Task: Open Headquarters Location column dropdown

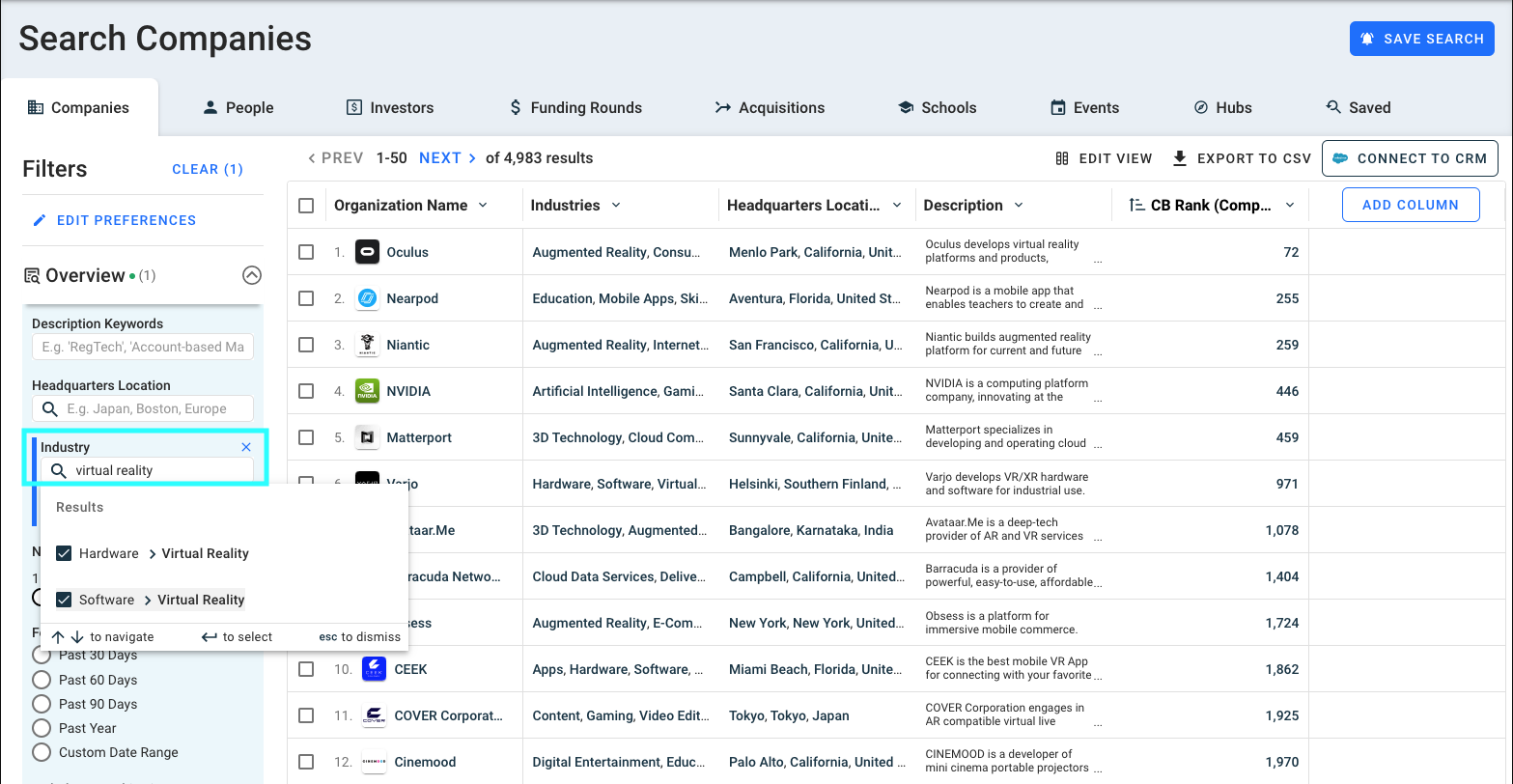Action: (897, 205)
